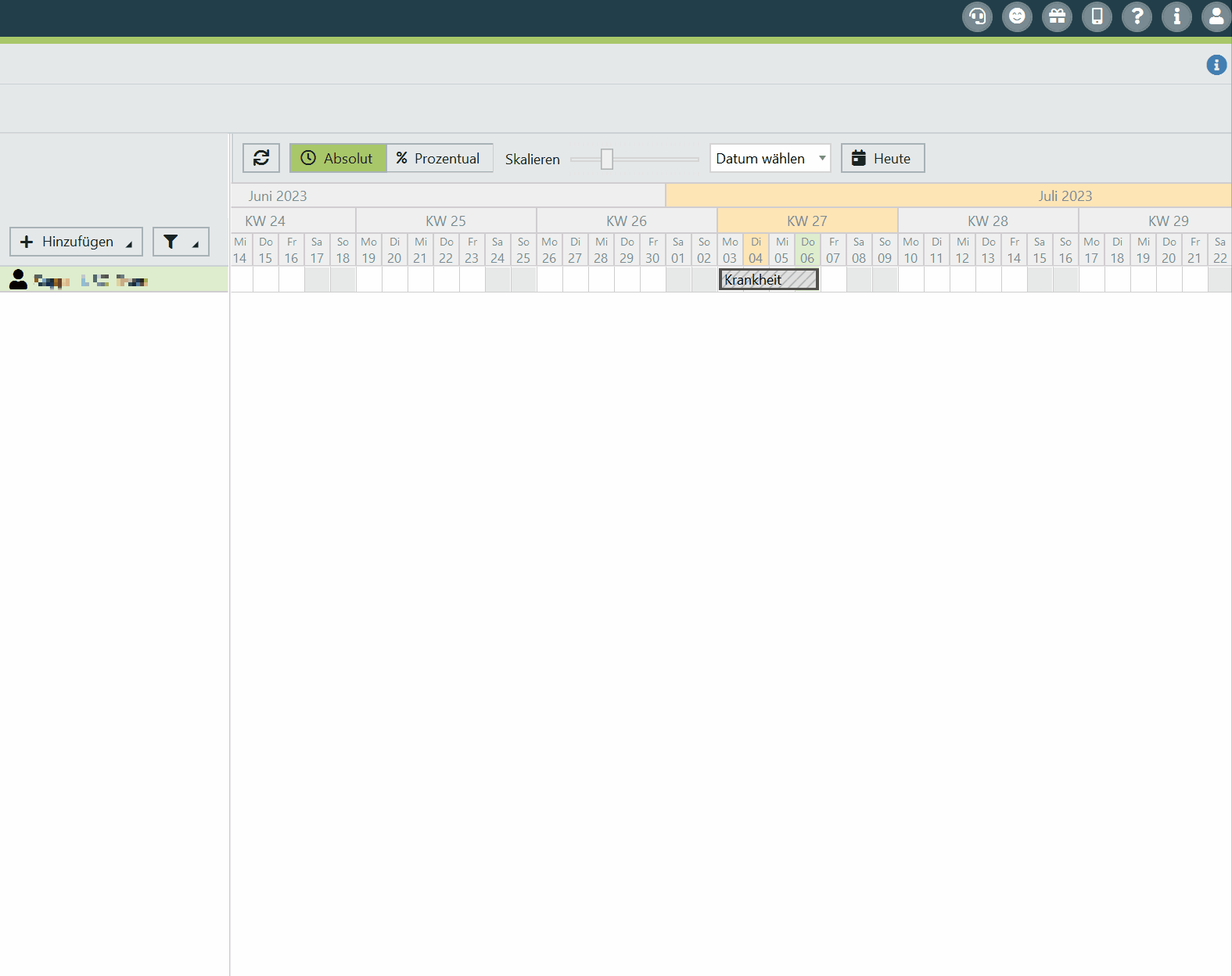Expand the Hinzufügen dropdown button
This screenshot has height=976, width=1232.
click(x=76, y=242)
